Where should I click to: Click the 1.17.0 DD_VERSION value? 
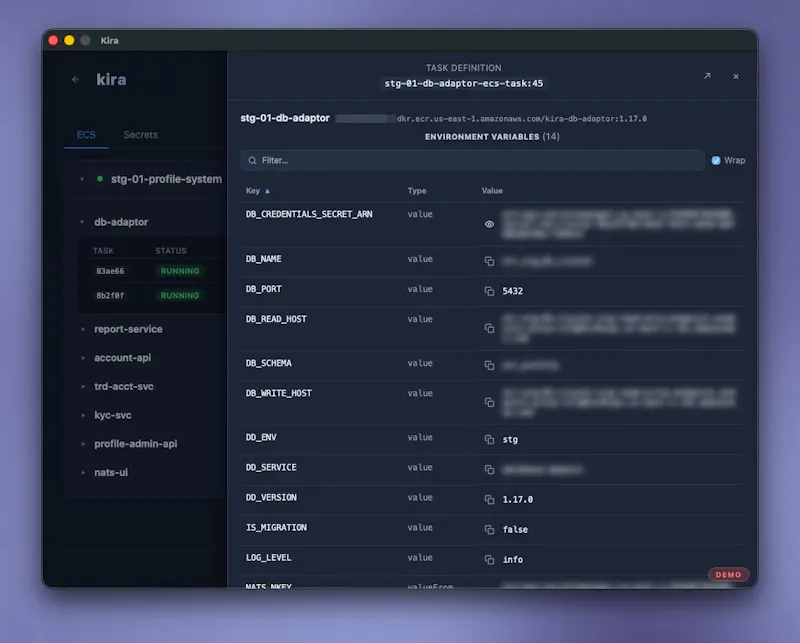[x=518, y=500]
